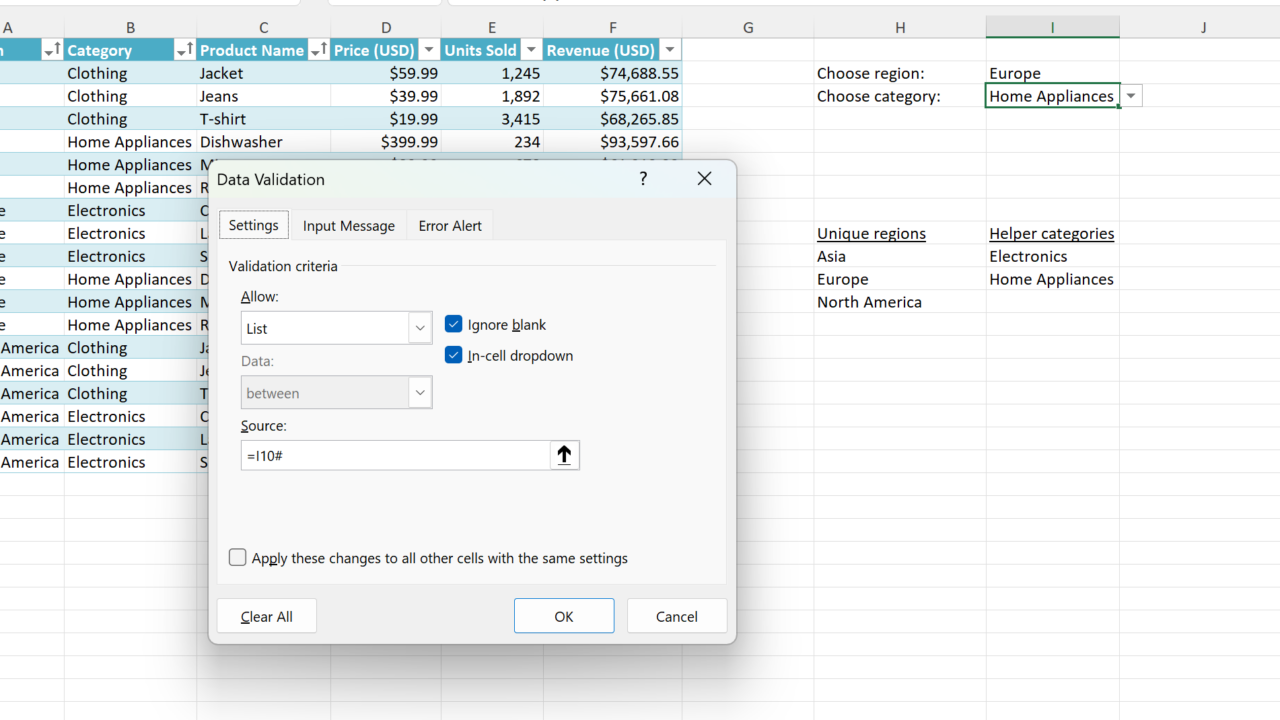The width and height of the screenshot is (1280, 720).
Task: Open the Units Sold filter button
Action: (x=531, y=50)
